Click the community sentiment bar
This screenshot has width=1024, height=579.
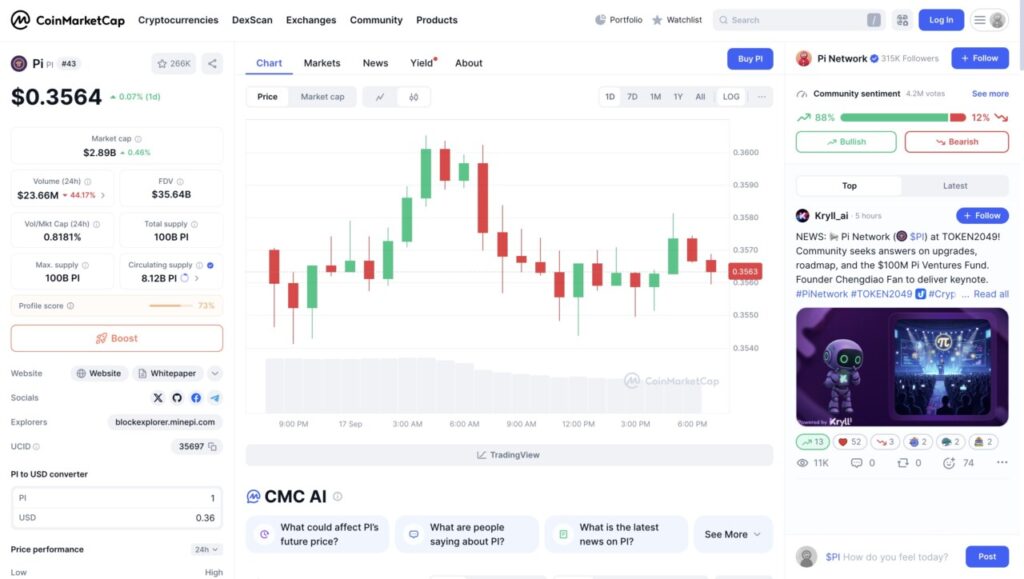(x=903, y=117)
